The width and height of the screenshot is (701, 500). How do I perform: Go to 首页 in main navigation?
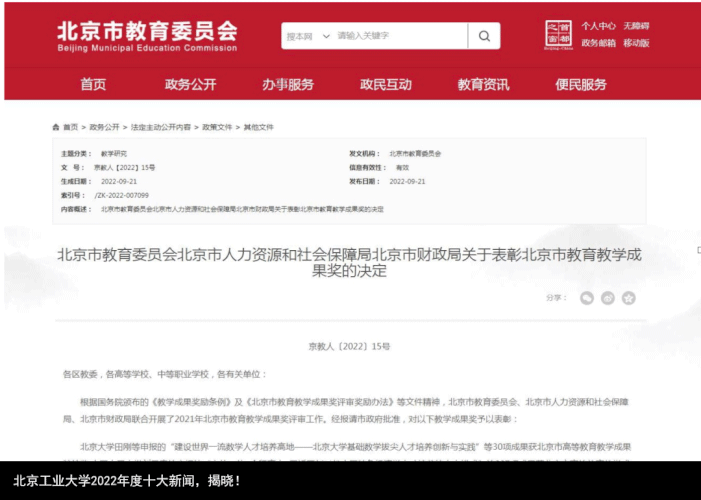[x=93, y=84]
